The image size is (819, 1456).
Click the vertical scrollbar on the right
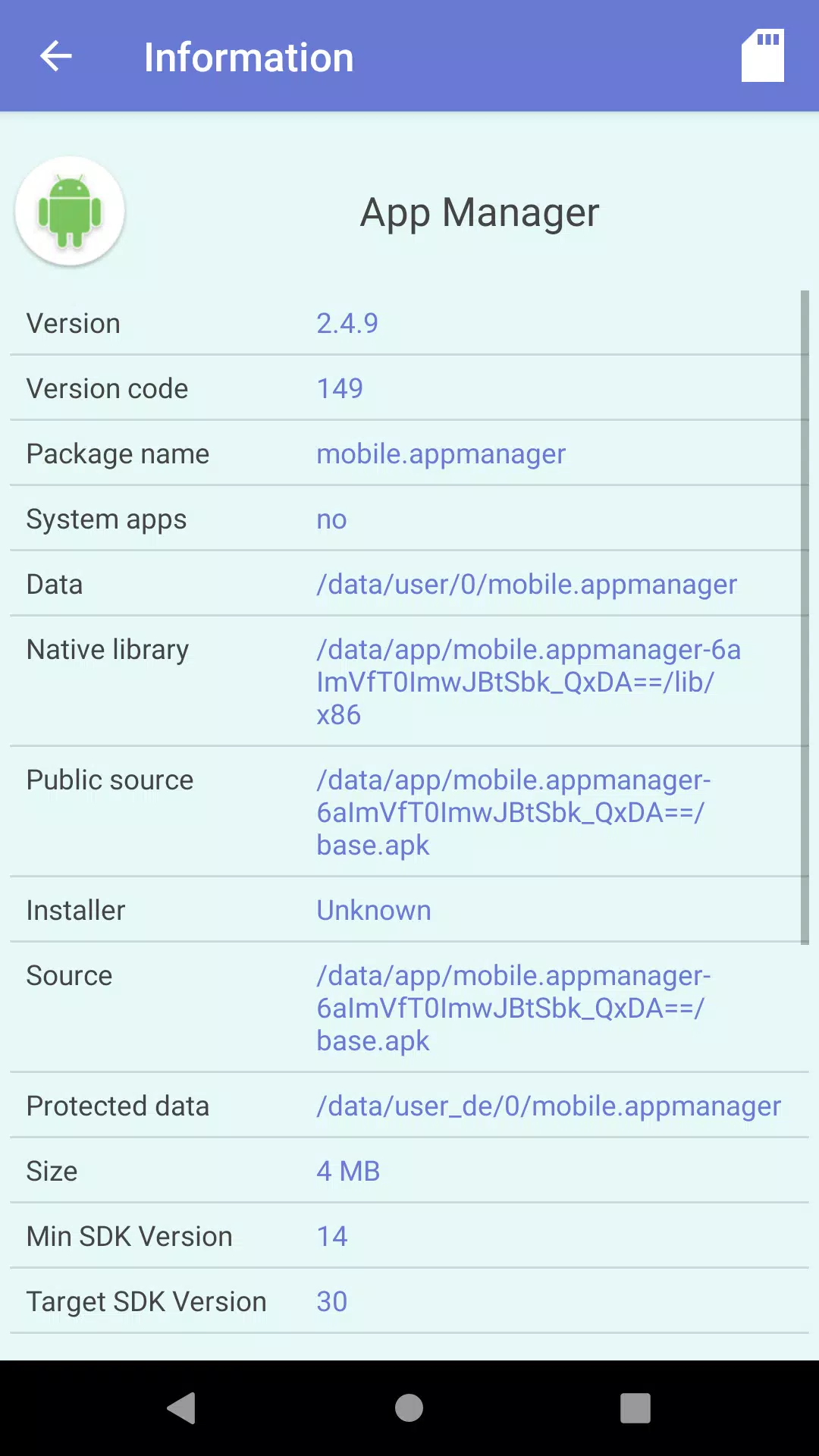pyautogui.click(x=805, y=617)
